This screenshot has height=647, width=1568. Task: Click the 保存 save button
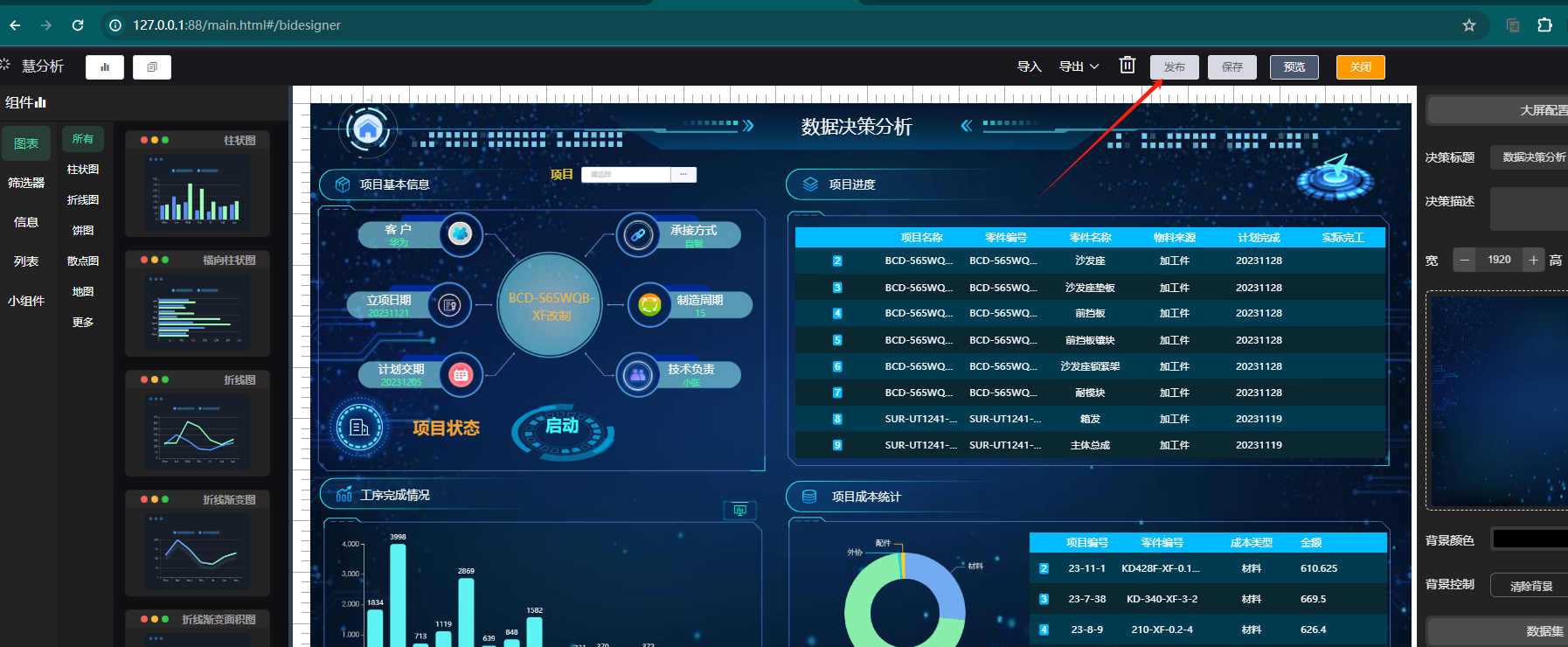1232,67
